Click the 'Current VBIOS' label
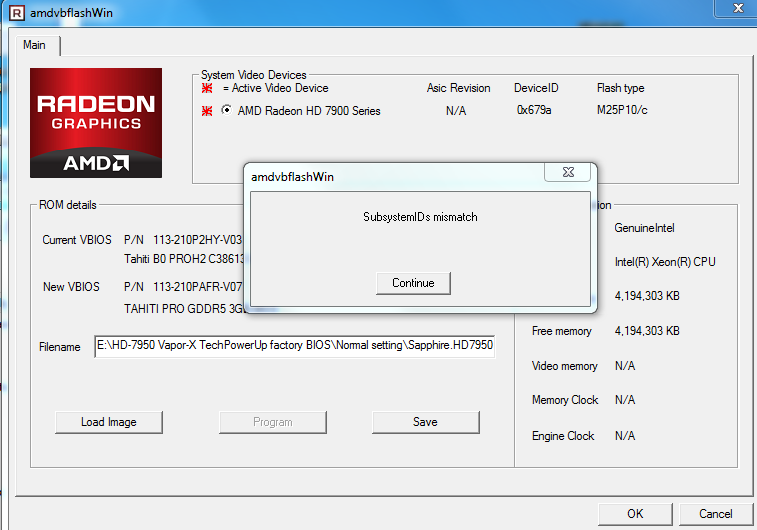The image size is (757, 530). [x=77, y=240]
